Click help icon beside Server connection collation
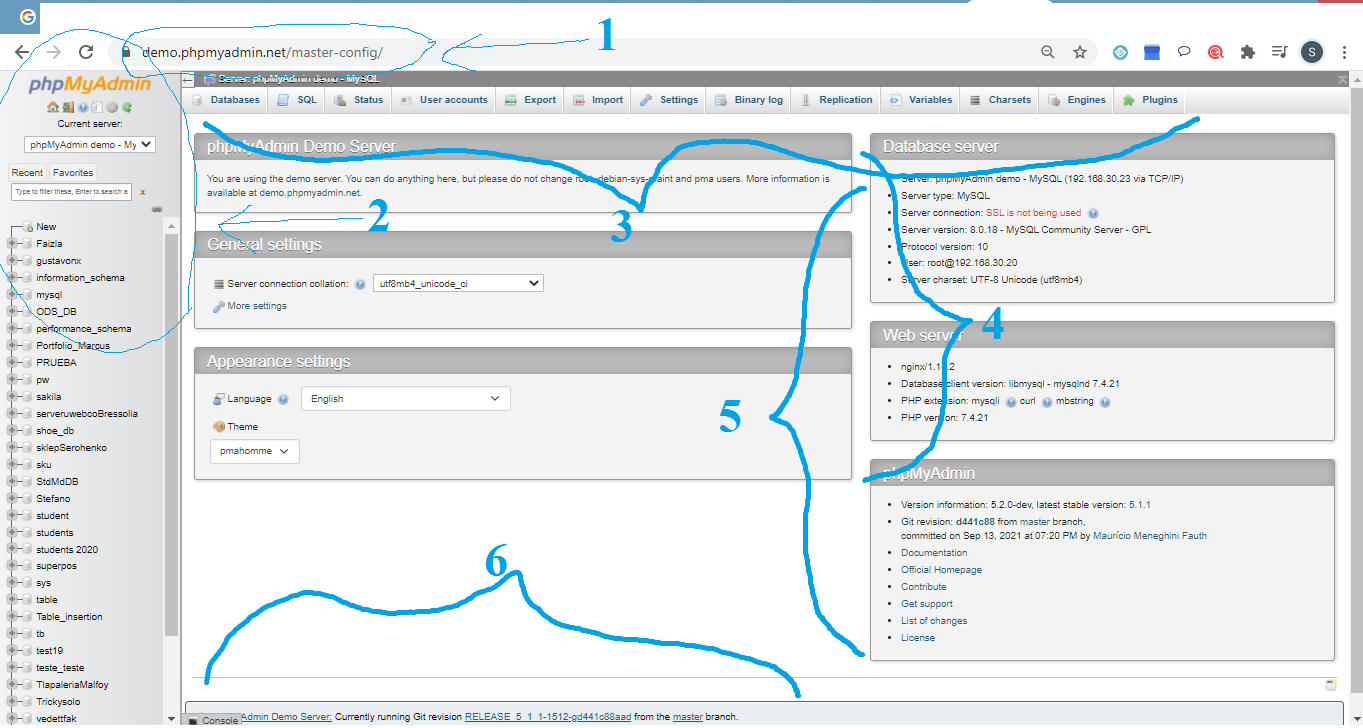1363x728 pixels. coord(359,283)
